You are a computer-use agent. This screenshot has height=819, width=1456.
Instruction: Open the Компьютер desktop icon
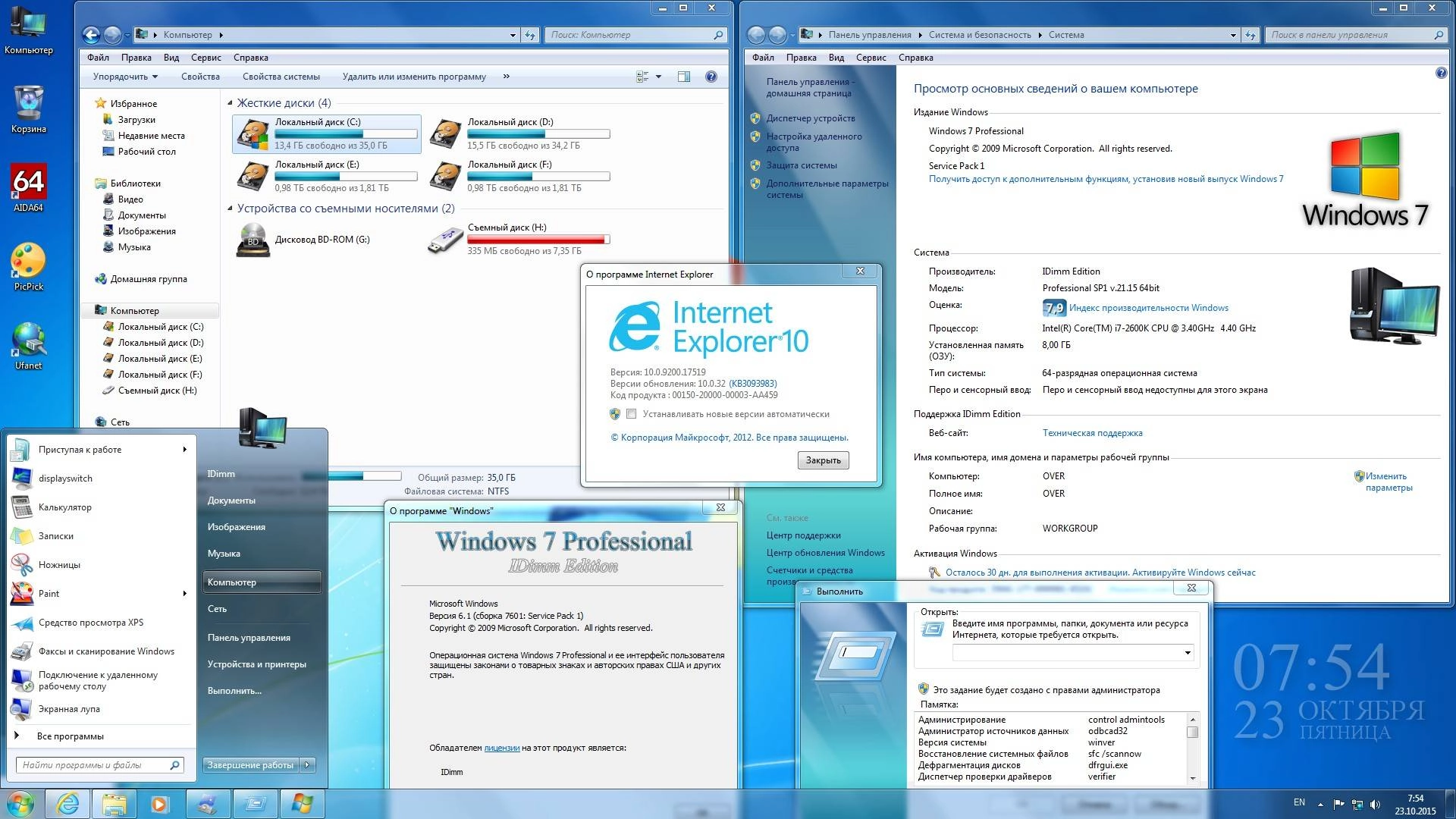28,30
